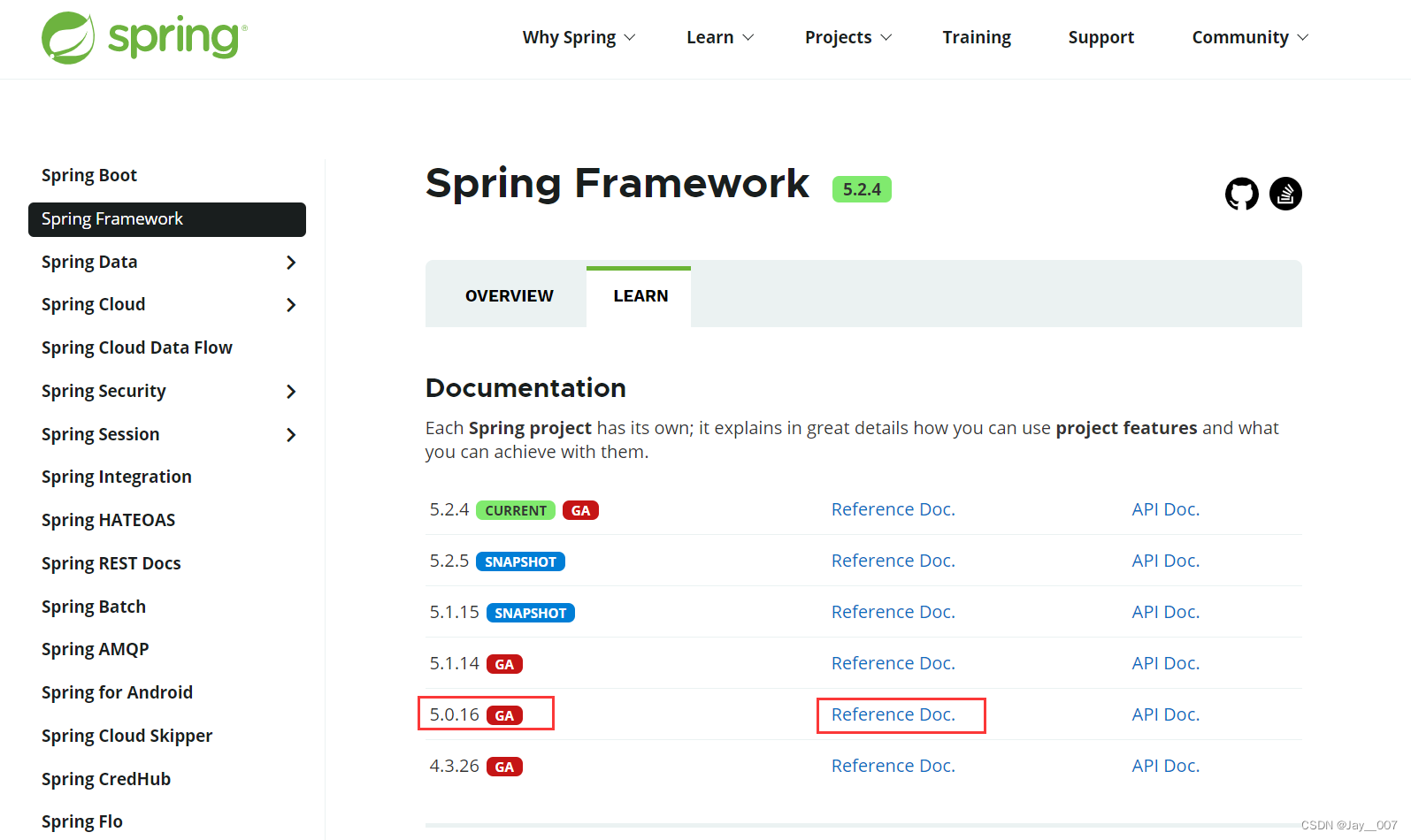Open API Doc. for version 5.2.4

tap(1166, 509)
